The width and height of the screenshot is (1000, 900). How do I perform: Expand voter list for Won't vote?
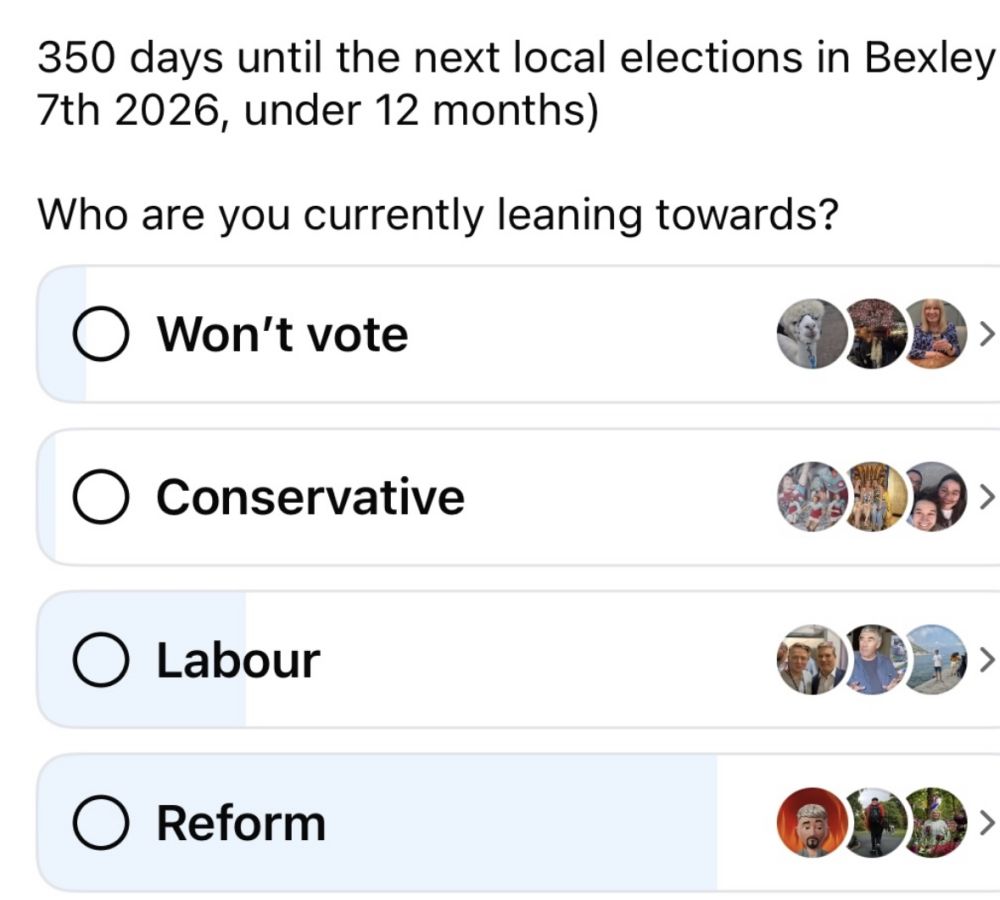(x=986, y=334)
